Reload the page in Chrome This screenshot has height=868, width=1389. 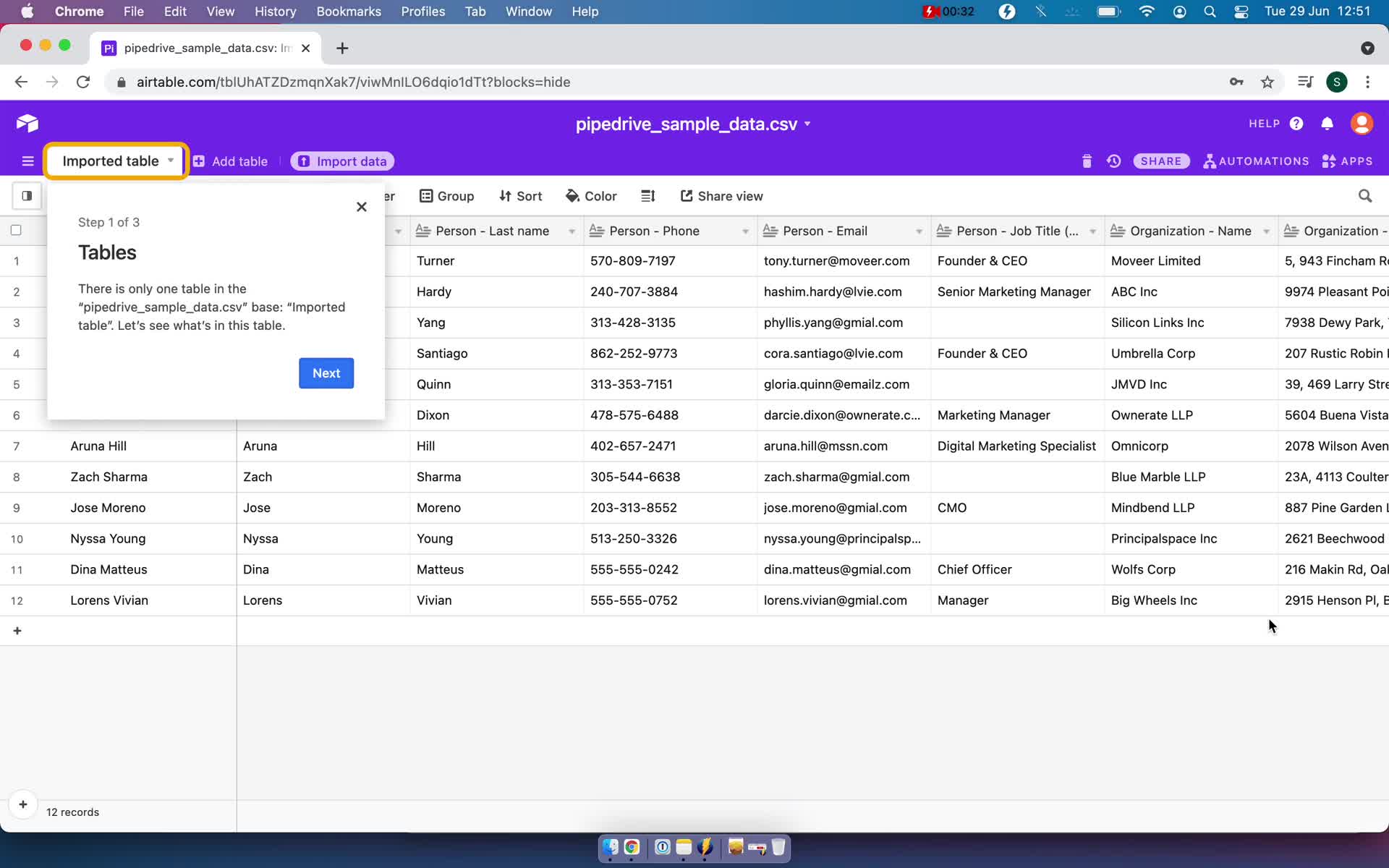coord(83,82)
